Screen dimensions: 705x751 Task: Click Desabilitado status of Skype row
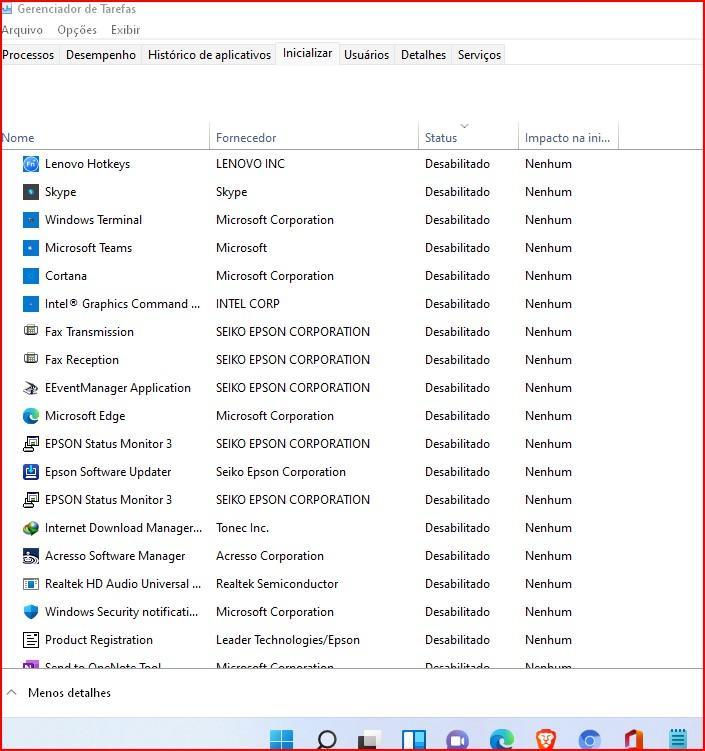457,192
